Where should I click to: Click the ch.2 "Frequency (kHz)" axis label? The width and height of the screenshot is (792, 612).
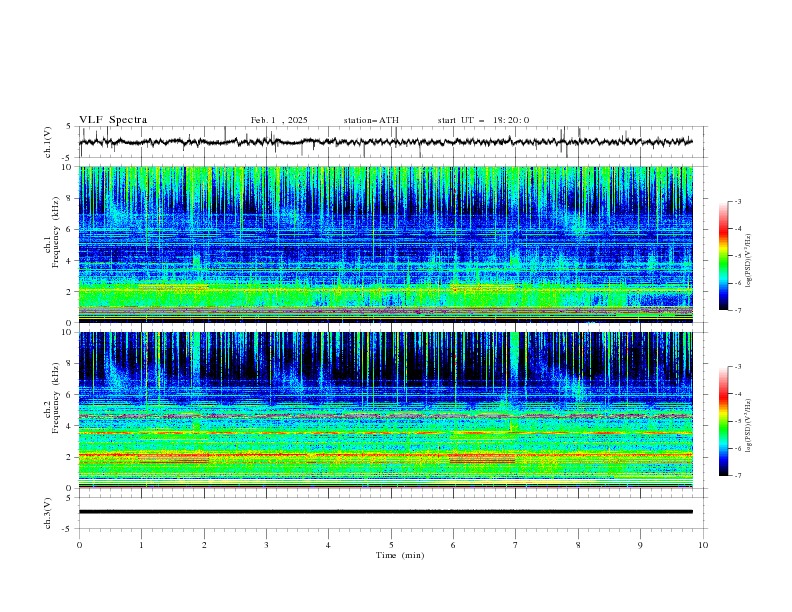pyautogui.click(x=56, y=397)
